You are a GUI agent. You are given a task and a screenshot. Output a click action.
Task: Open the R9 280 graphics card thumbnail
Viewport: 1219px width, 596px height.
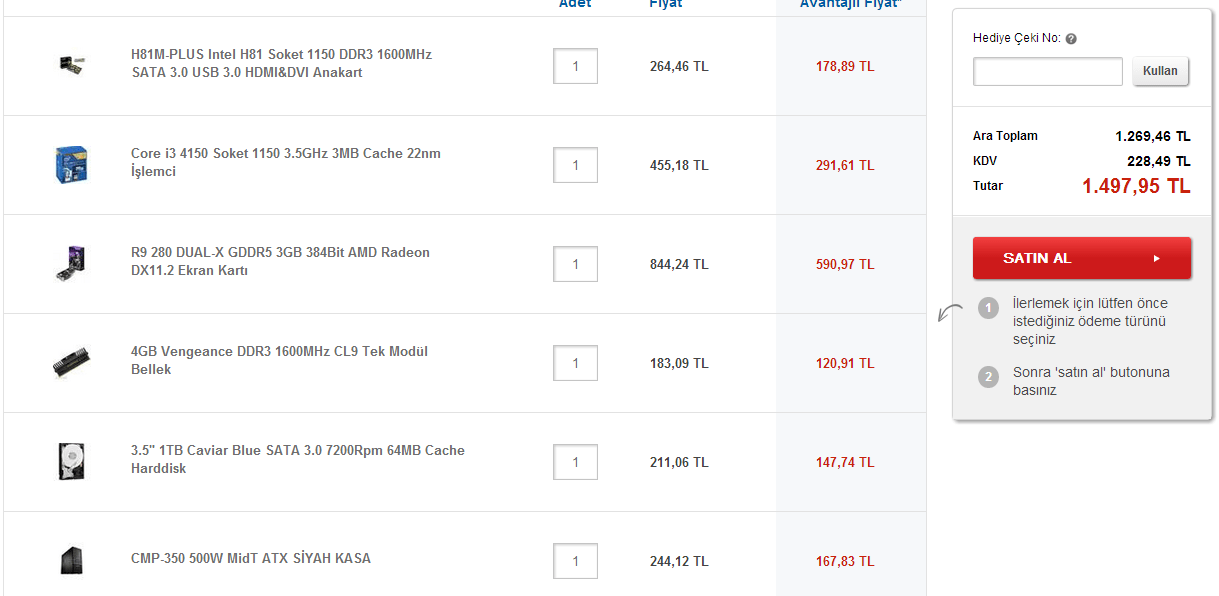coord(72,263)
